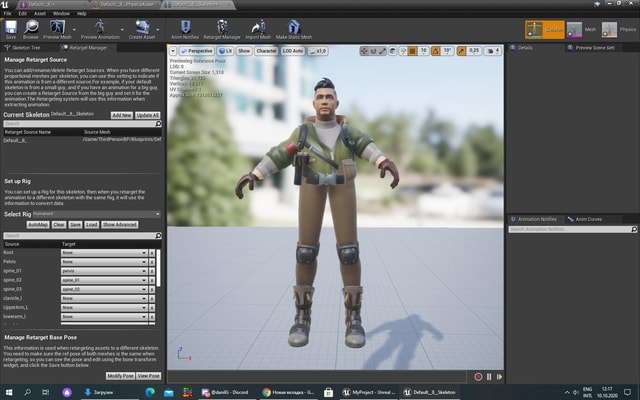Screen dimensions: 640x400
Task: Click the Anim Notifies toolbar icon
Action: coord(184,27)
